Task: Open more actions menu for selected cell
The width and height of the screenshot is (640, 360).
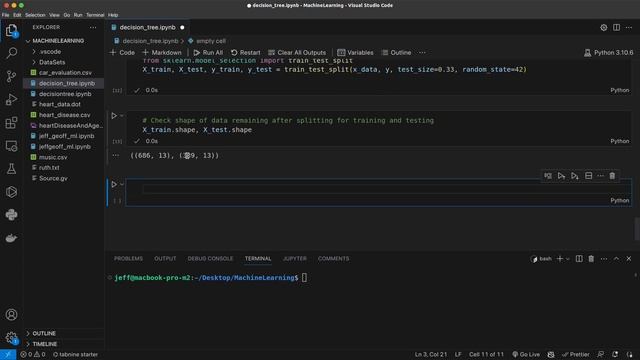Action: [600, 176]
